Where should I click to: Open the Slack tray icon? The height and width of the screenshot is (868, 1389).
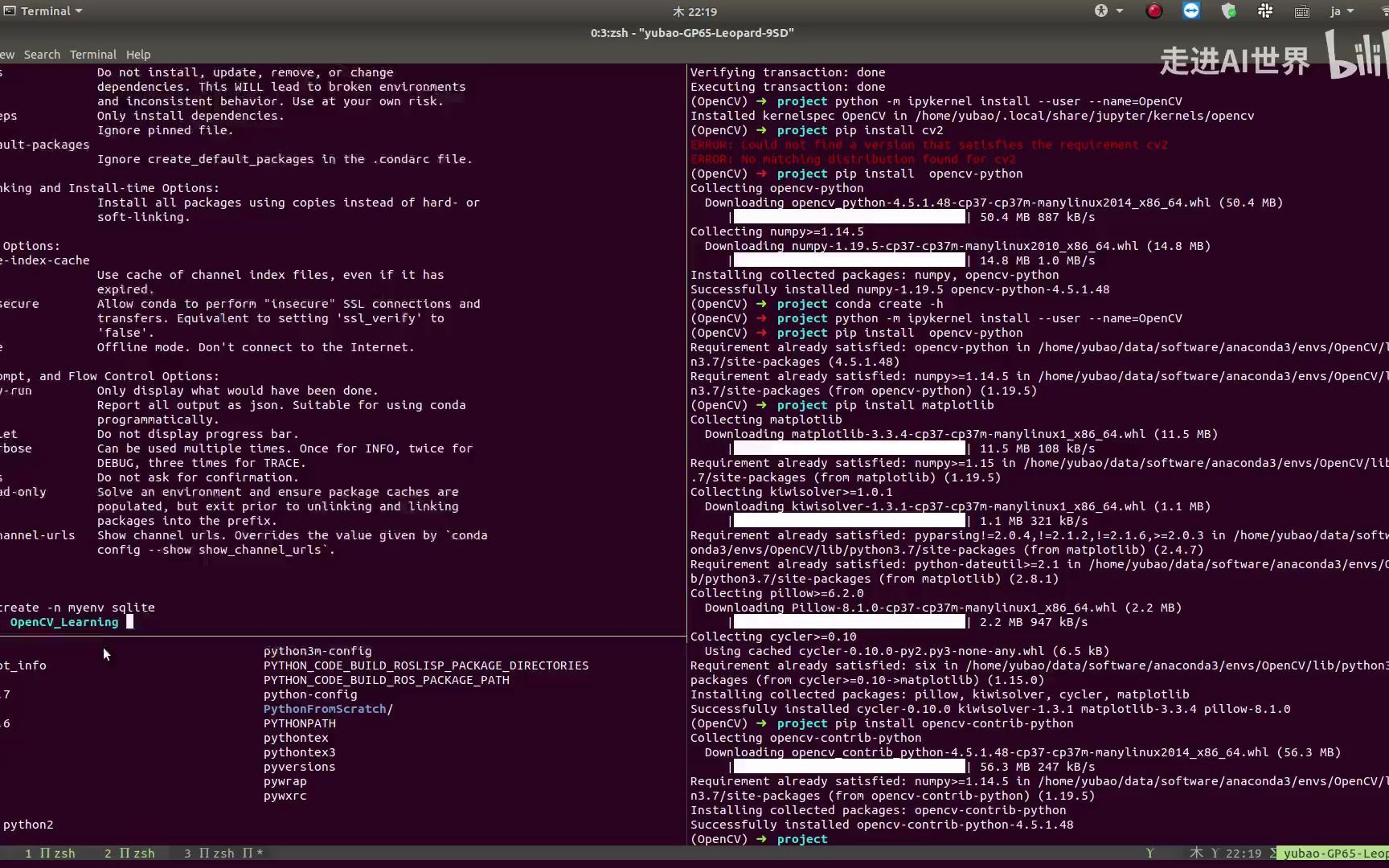1265,11
